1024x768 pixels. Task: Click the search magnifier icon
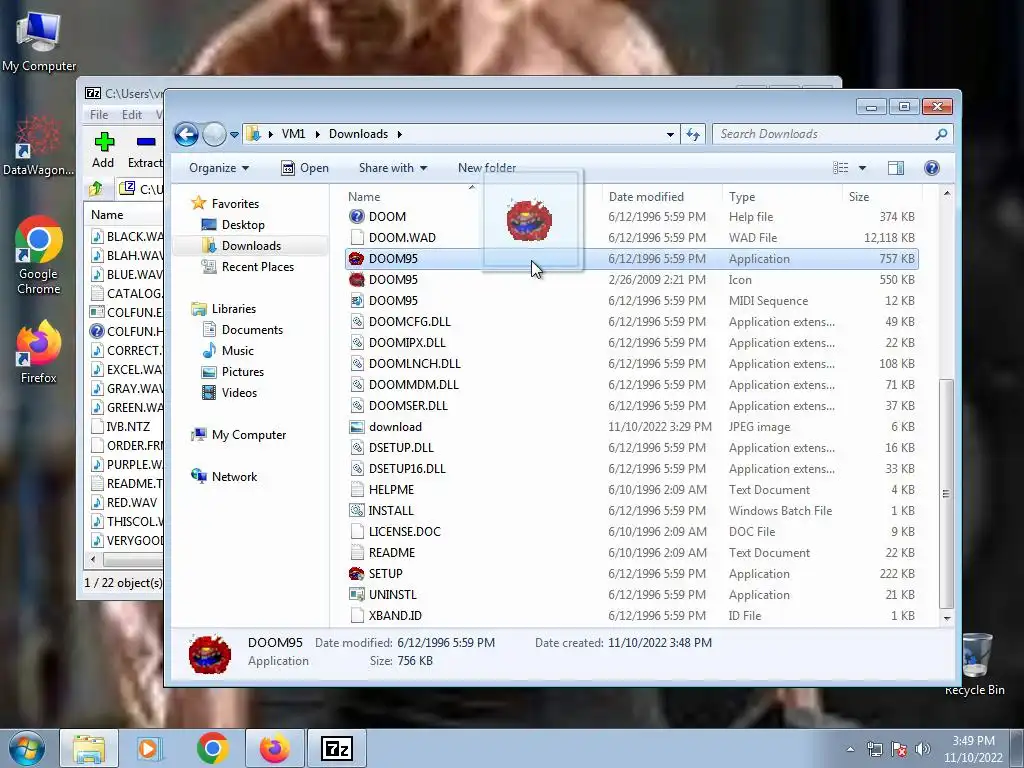pos(941,134)
